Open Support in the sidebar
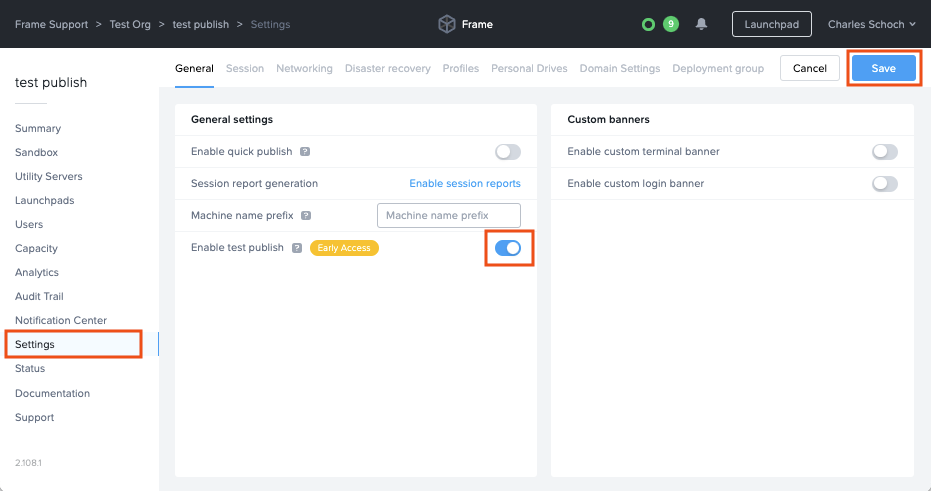Viewport: 931px width, 491px height. 34,417
